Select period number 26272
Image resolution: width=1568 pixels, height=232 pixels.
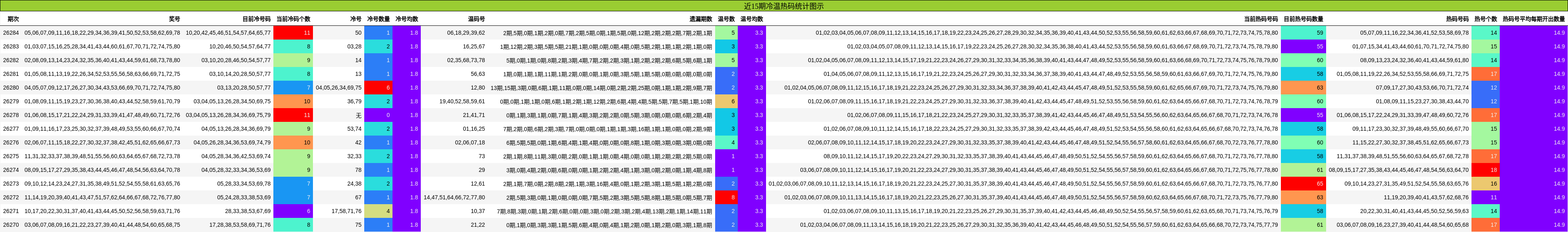(x=11, y=197)
